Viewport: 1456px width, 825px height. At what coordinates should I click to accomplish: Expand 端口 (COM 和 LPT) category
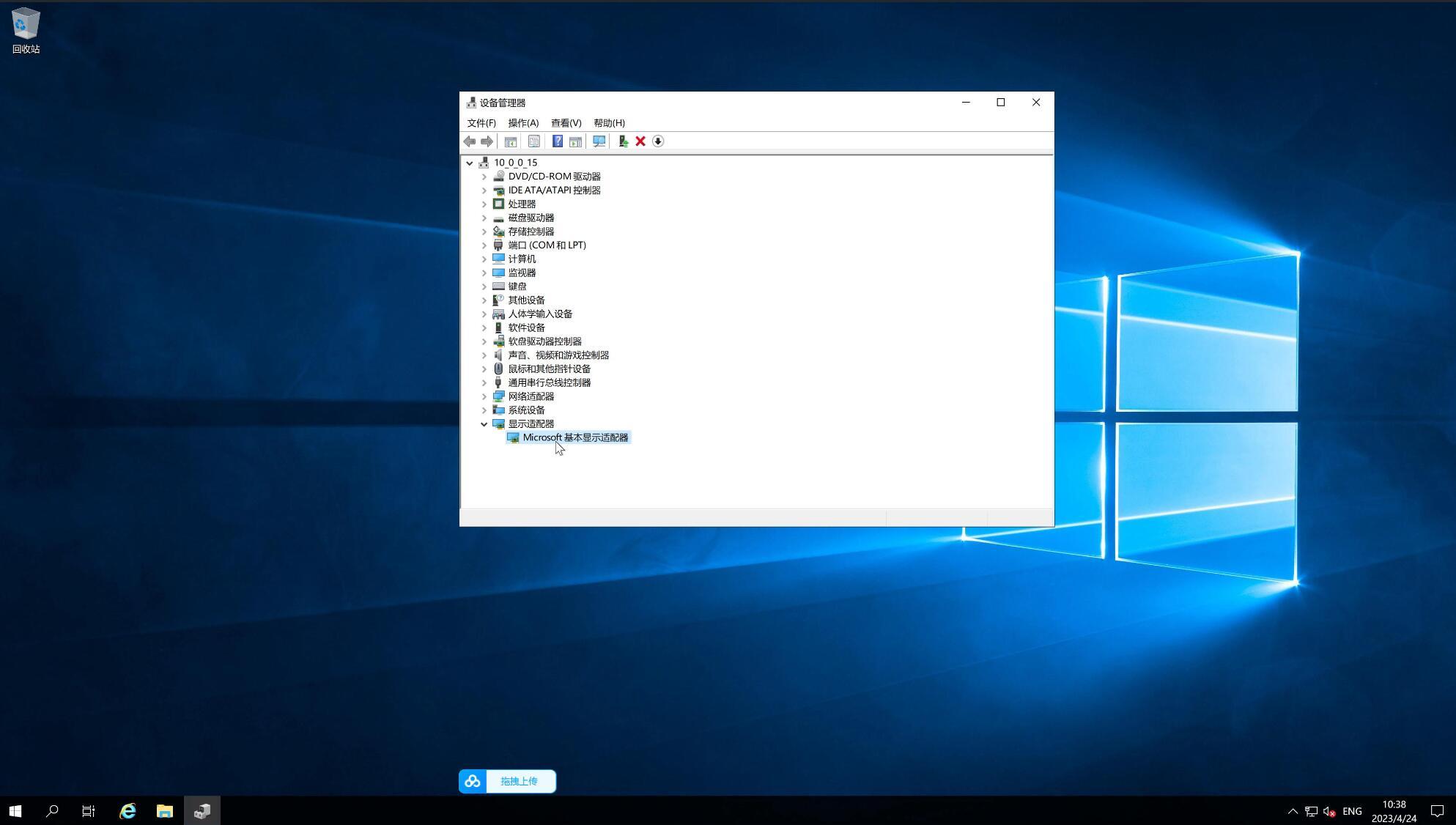tap(484, 245)
